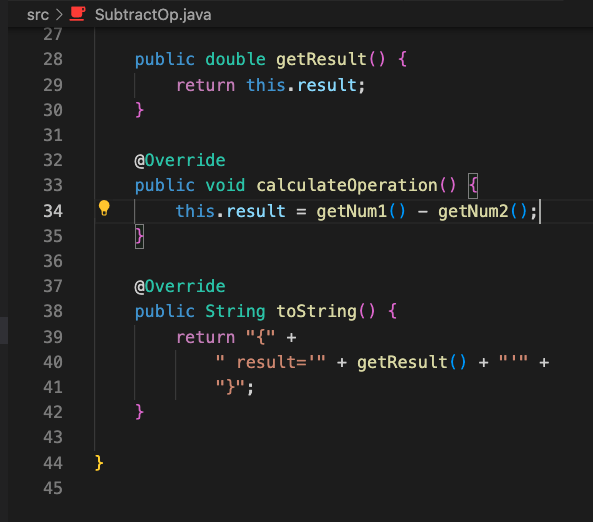Click line number 34 in the gutter
This screenshot has height=522, width=593.
coord(53,211)
